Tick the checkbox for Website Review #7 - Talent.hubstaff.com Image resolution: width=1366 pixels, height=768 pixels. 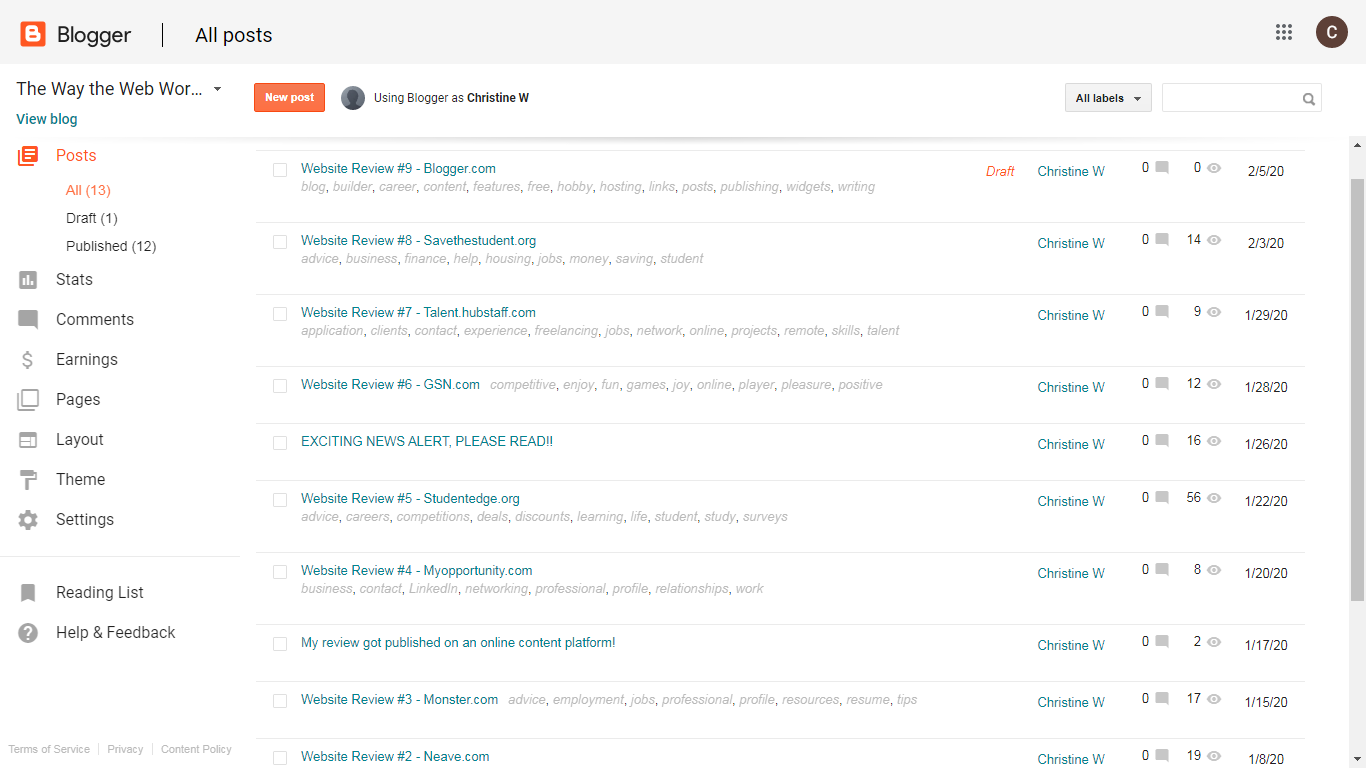(280, 314)
